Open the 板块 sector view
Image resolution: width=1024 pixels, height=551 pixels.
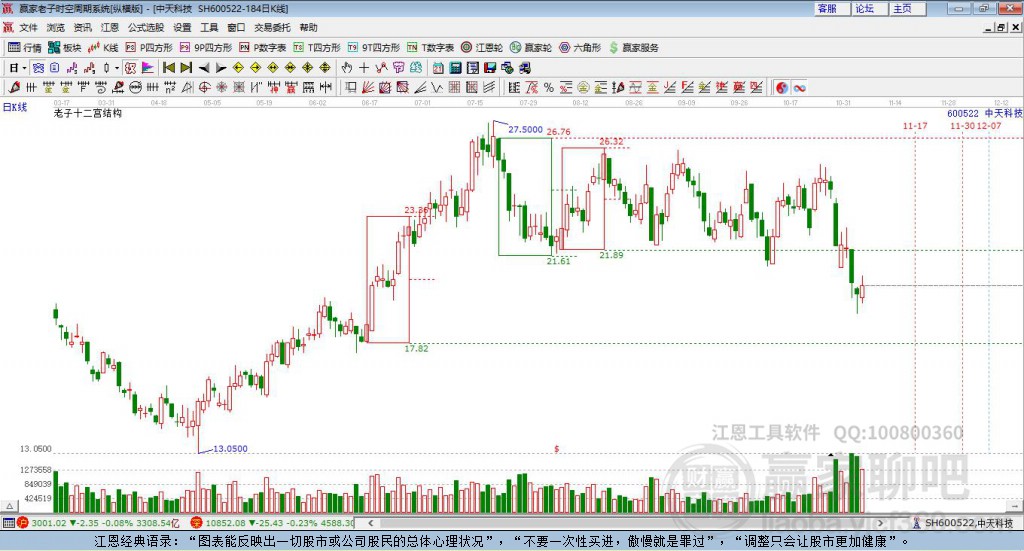(65, 48)
